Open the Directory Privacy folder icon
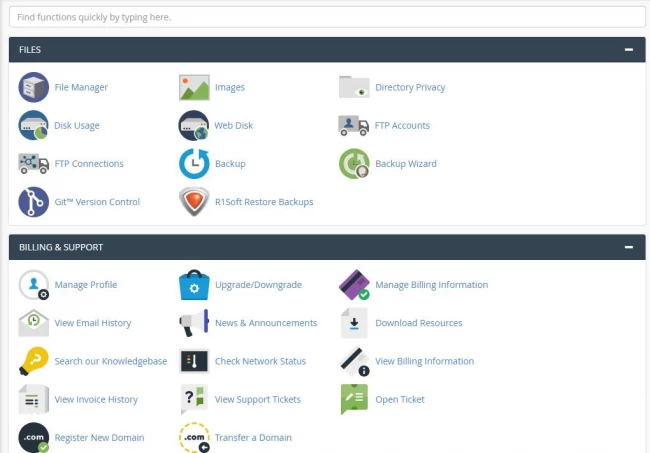This screenshot has height=453, width=650. 354,87
